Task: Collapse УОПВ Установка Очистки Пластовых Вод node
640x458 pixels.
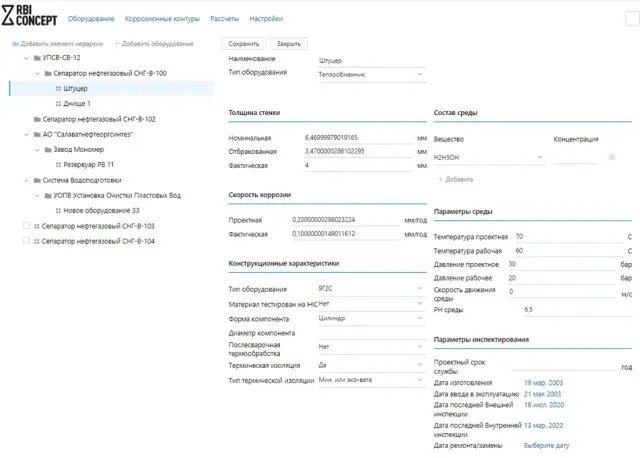Action: click(x=37, y=196)
